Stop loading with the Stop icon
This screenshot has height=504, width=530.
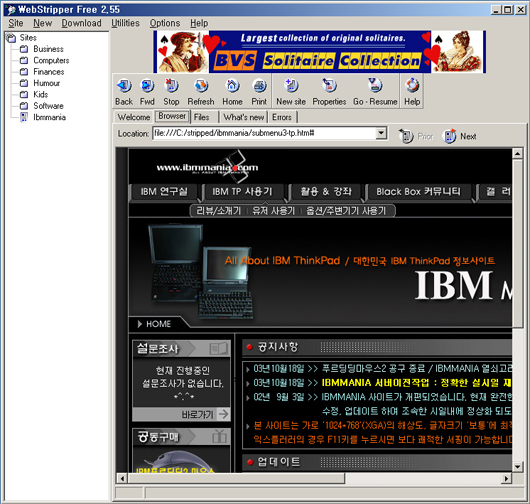coord(171,86)
